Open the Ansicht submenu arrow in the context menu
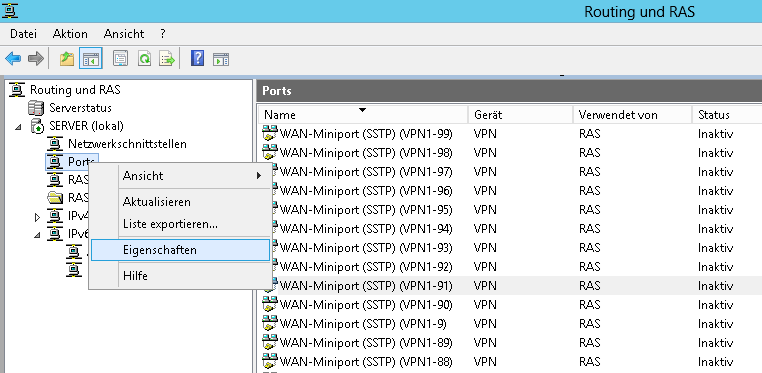762x373 pixels. pos(259,176)
